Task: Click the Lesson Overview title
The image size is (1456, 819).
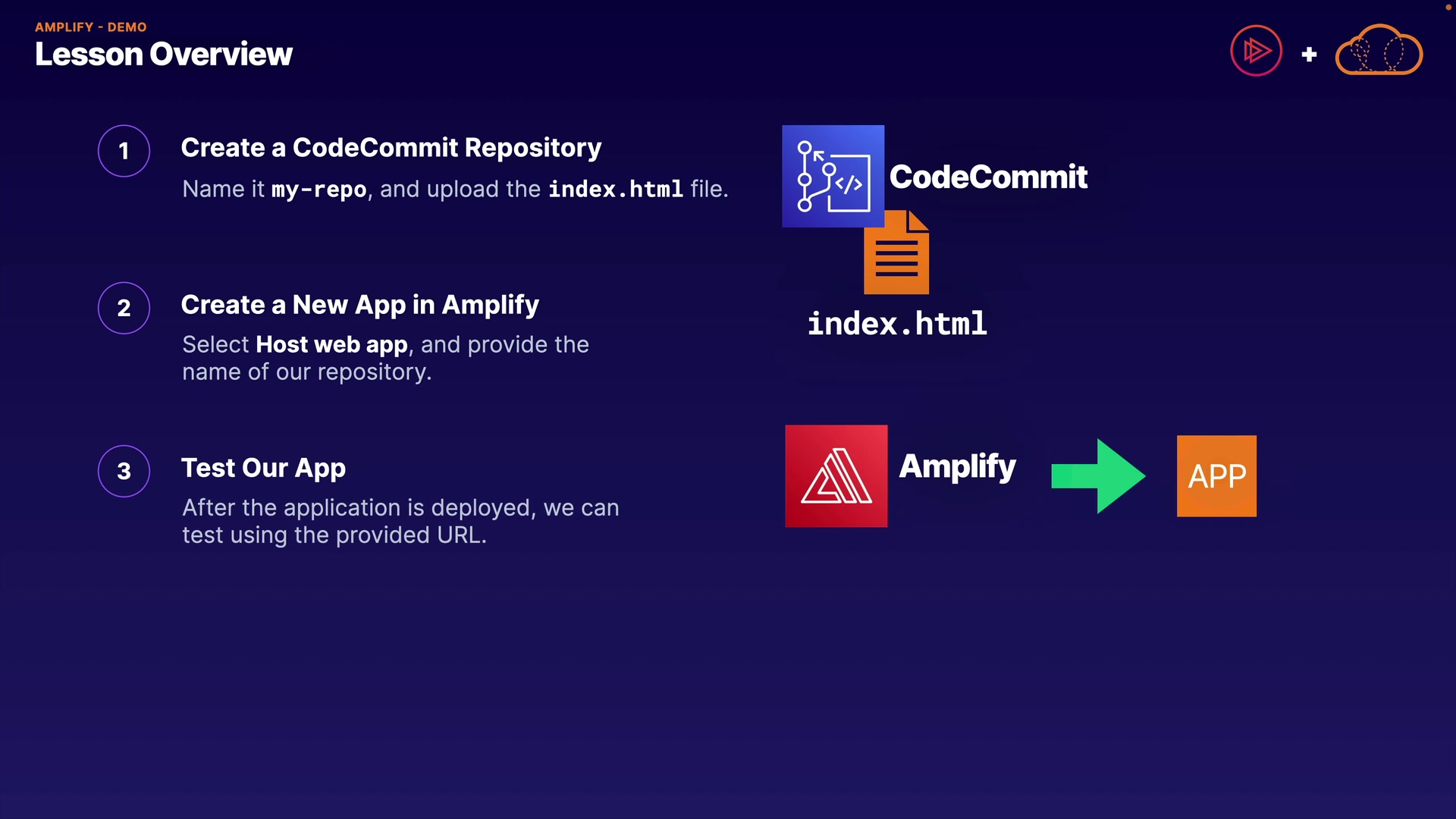Action: (x=163, y=54)
